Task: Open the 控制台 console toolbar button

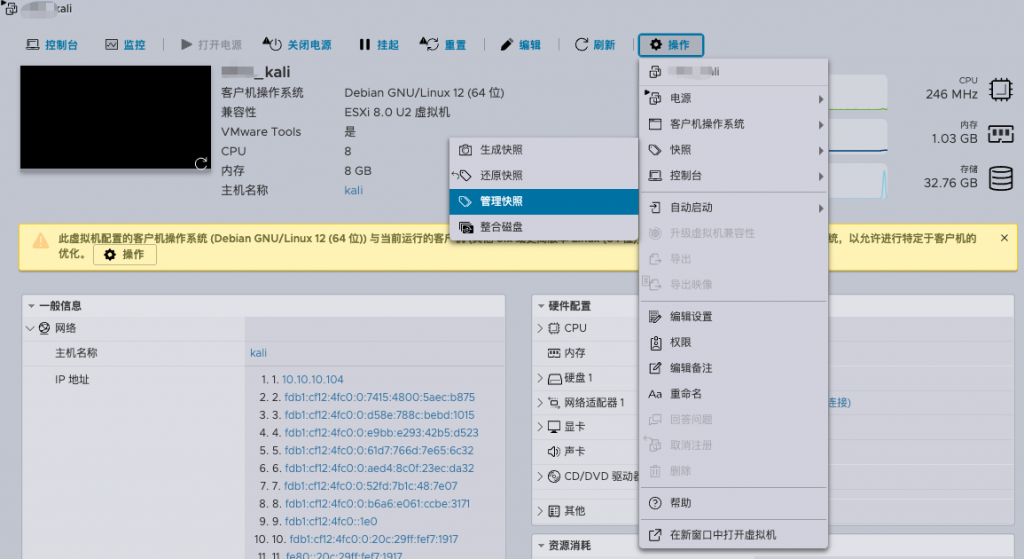Action: (x=52, y=44)
